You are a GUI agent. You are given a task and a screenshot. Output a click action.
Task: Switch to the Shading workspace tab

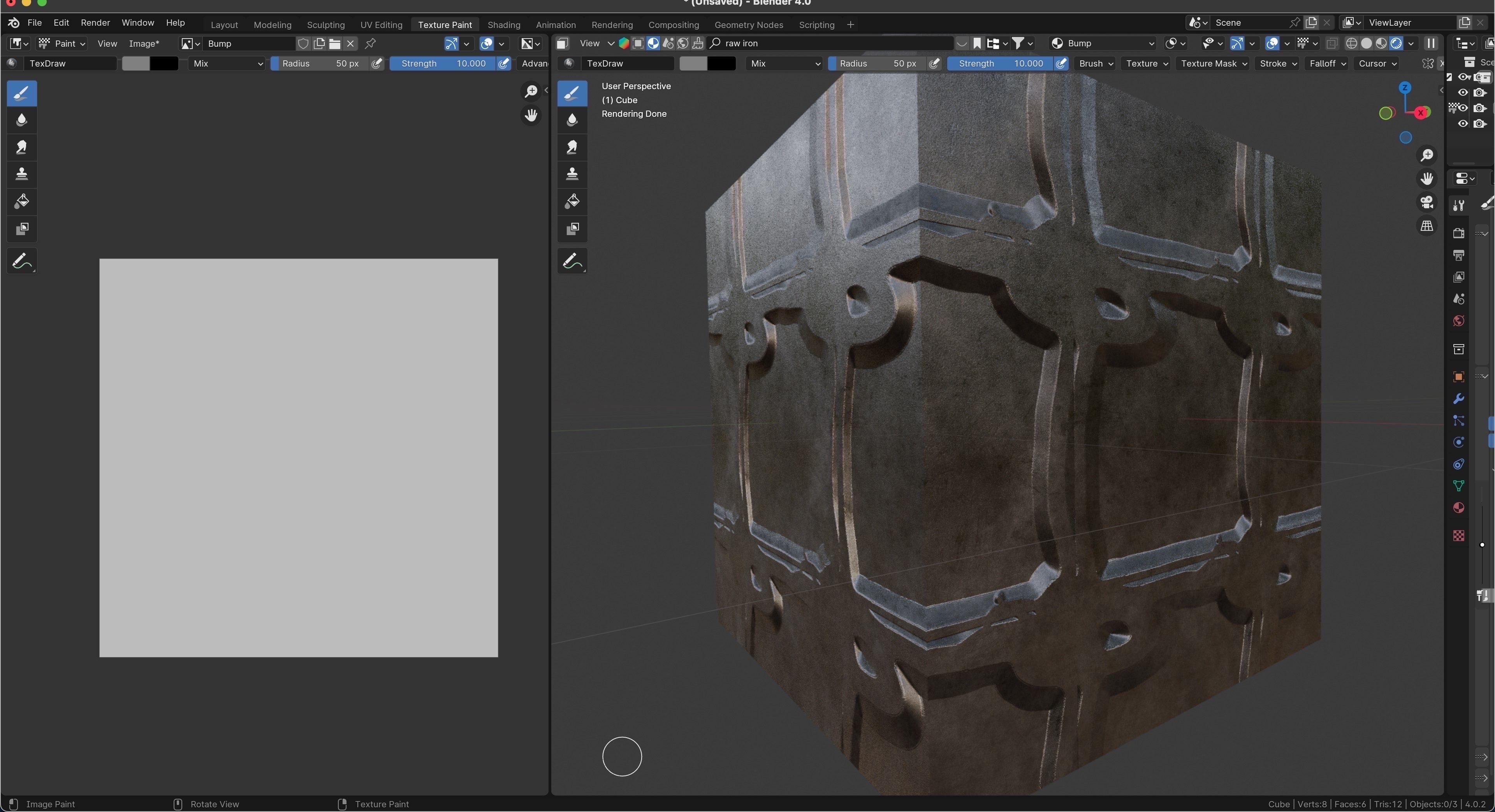(x=504, y=25)
